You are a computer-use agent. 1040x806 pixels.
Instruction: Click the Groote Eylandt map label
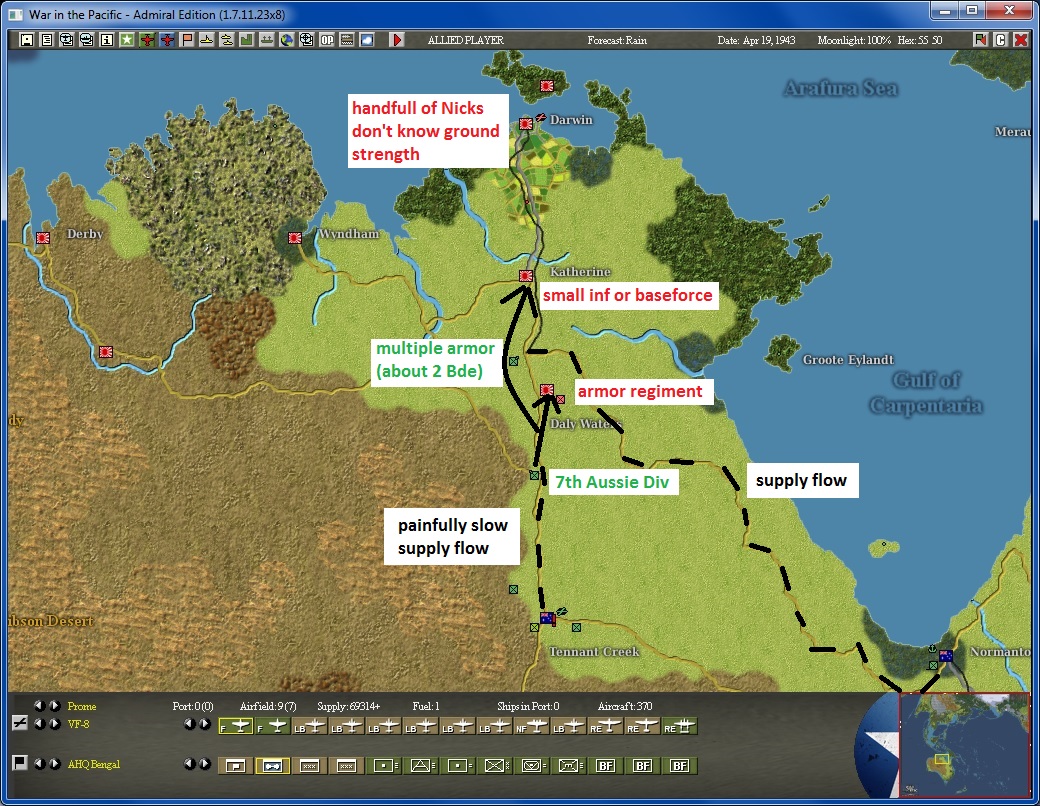(848, 360)
